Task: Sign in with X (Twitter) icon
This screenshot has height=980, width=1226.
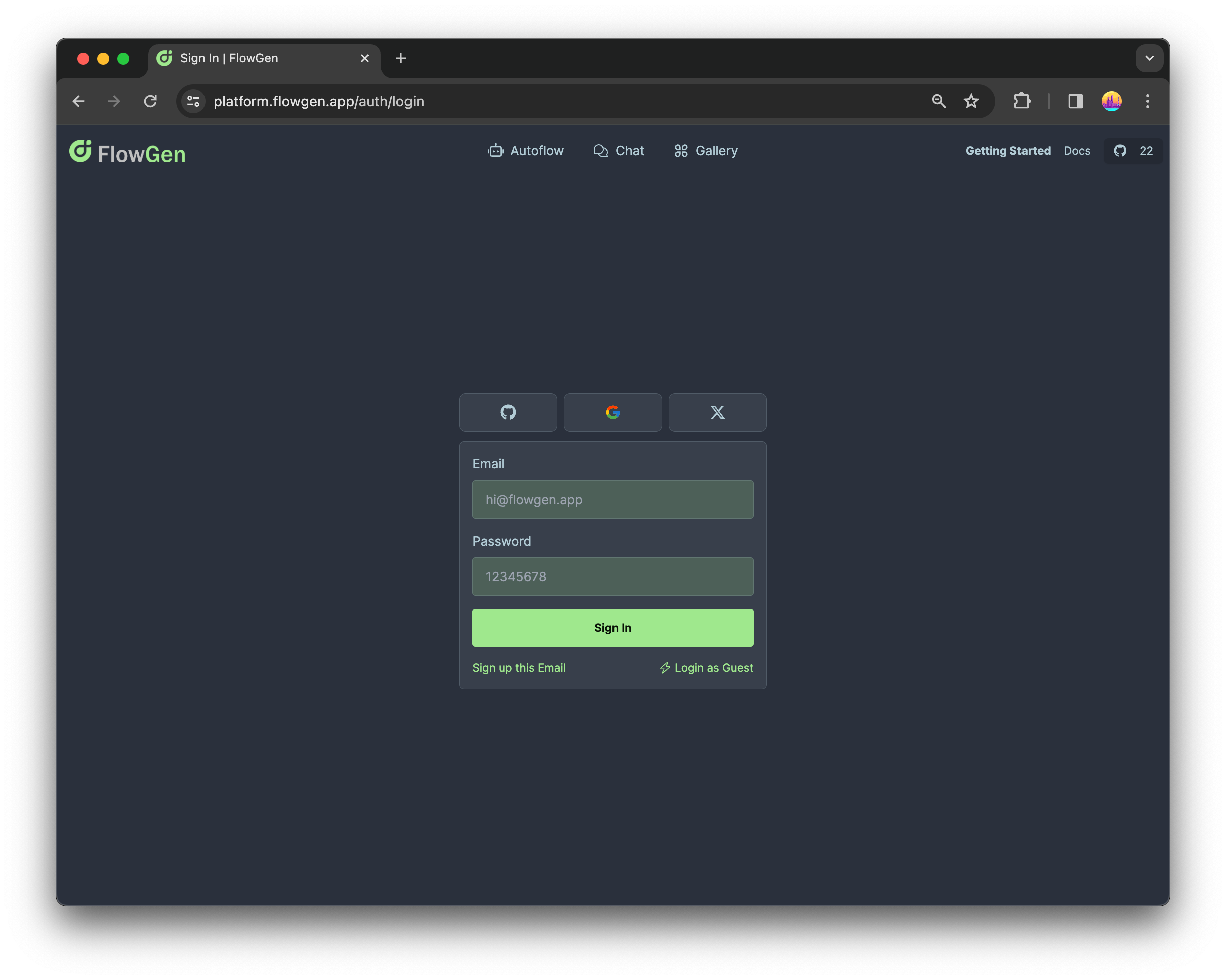Action: [718, 412]
